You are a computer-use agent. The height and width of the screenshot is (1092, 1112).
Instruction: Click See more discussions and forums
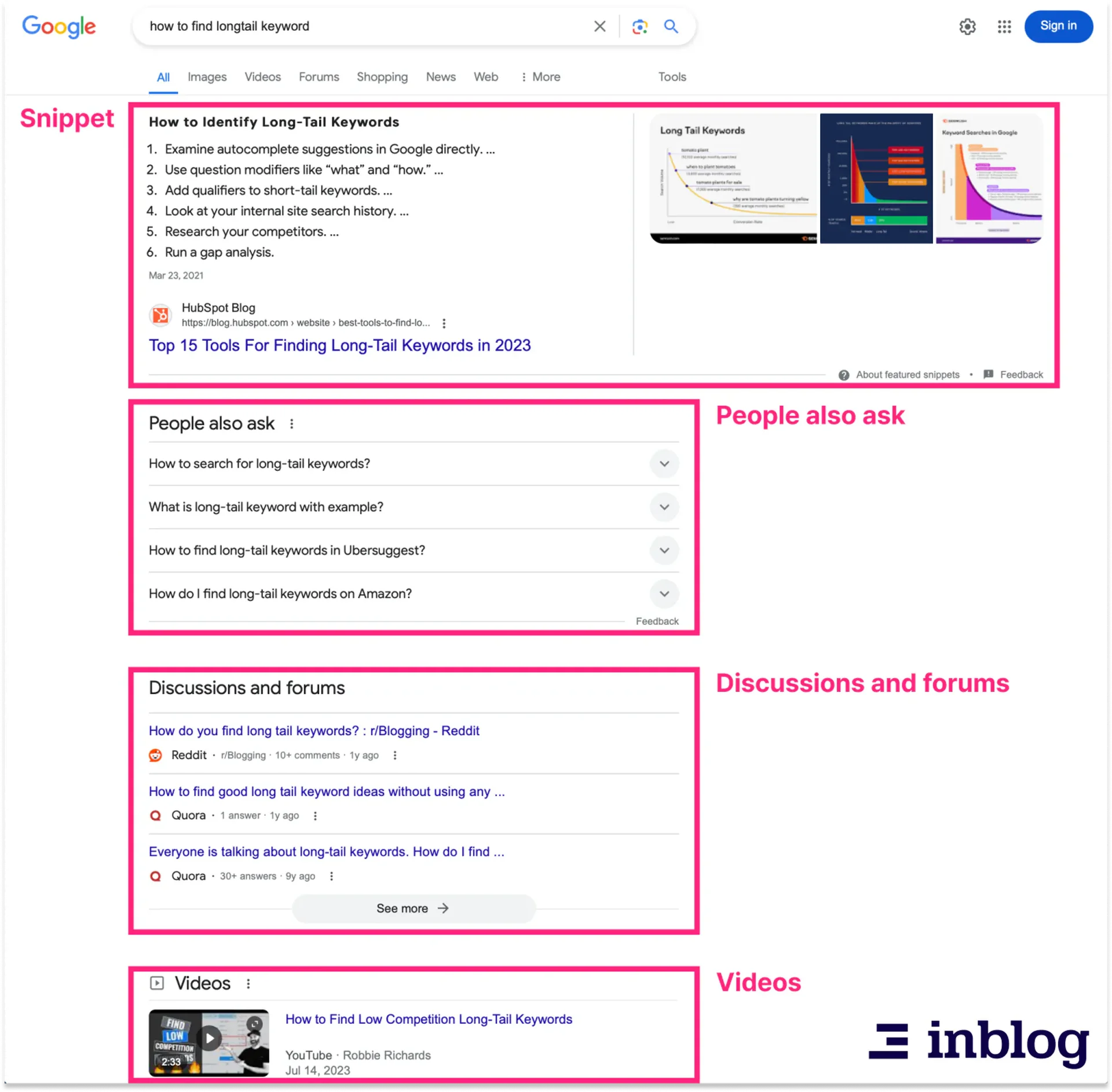pyautogui.click(x=413, y=908)
